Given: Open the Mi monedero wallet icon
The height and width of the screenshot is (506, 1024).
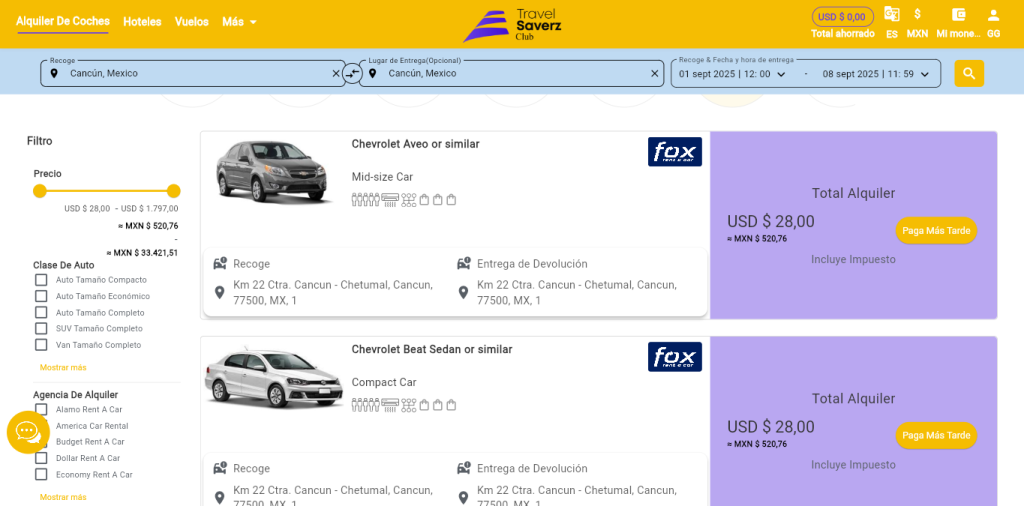Looking at the screenshot, I should click(959, 14).
